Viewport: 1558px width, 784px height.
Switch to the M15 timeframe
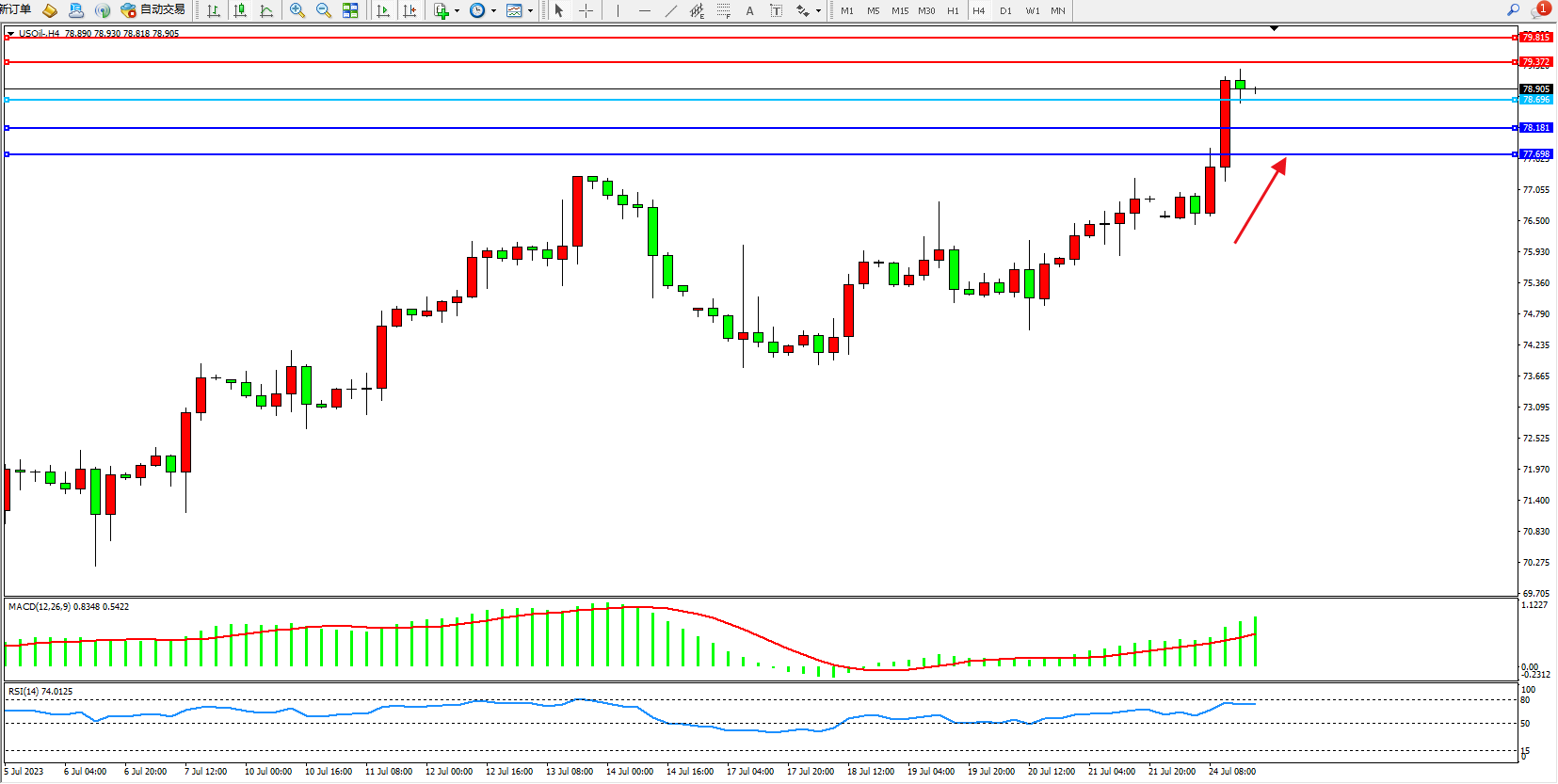[x=900, y=10]
